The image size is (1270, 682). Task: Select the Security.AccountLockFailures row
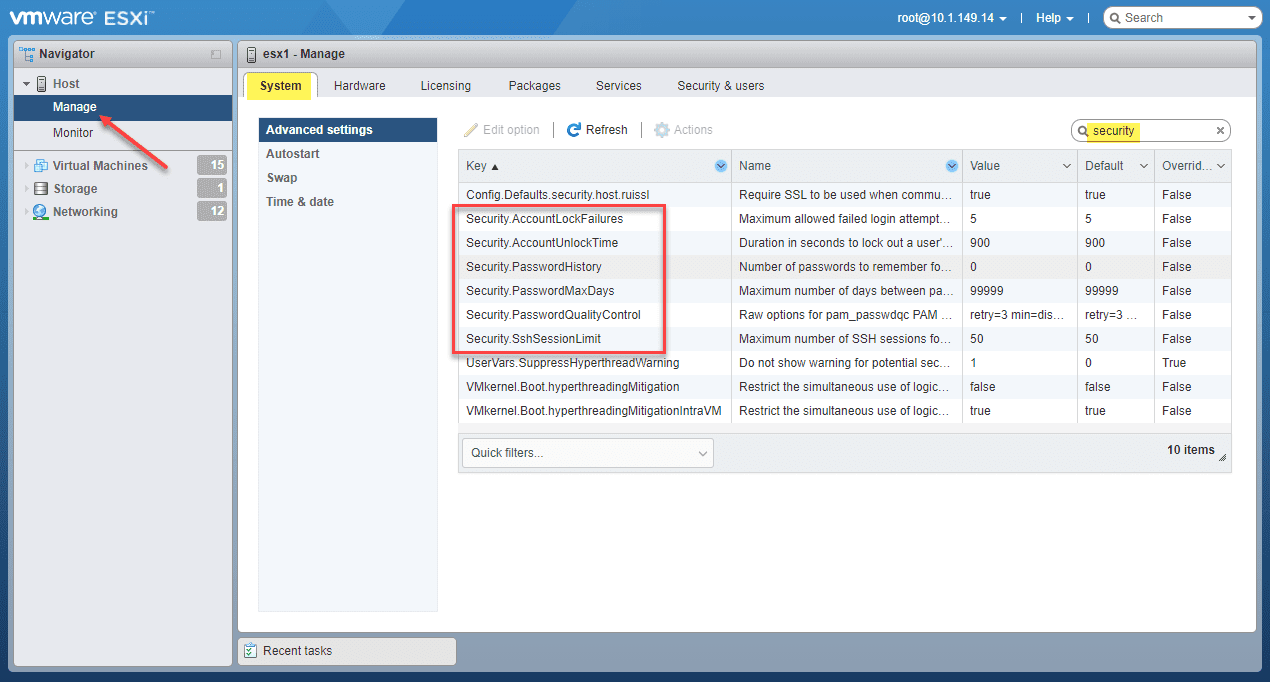[844, 219]
